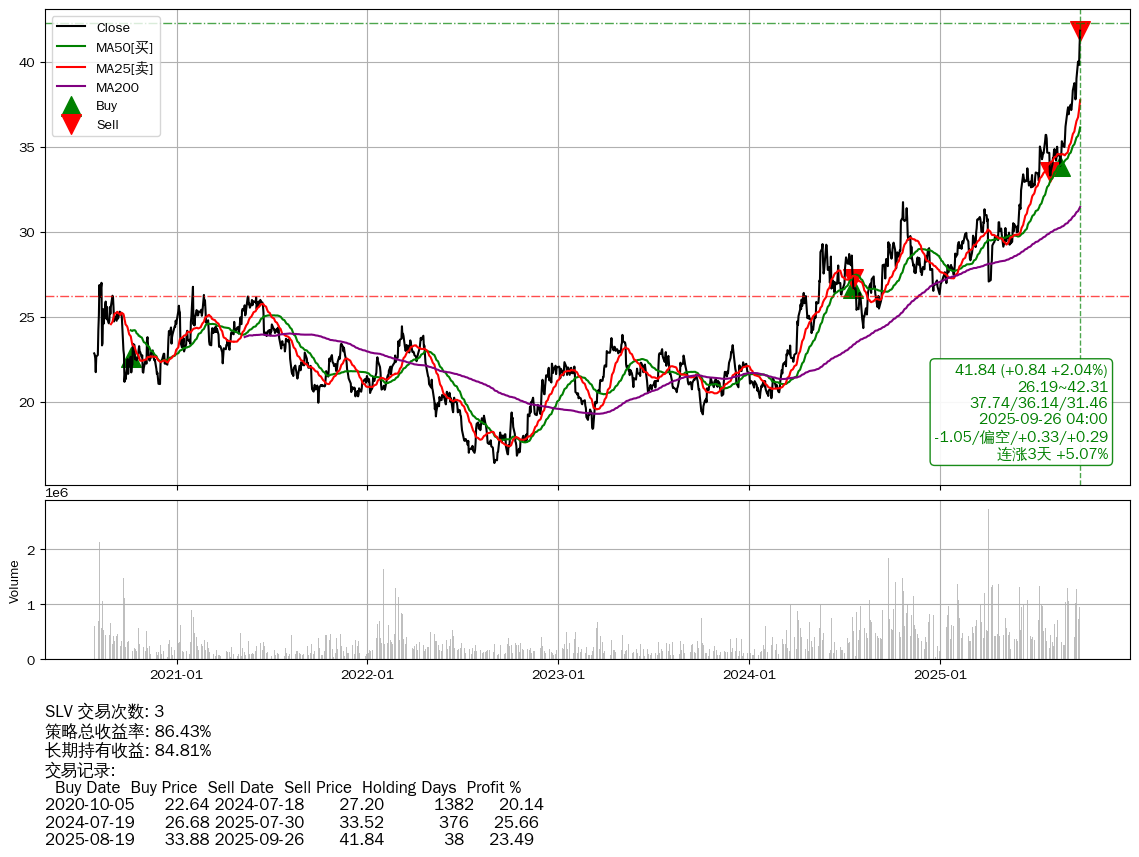Click the Sell marker at the chart's peak
This screenshot has height=857, width=1139.
1080,32
